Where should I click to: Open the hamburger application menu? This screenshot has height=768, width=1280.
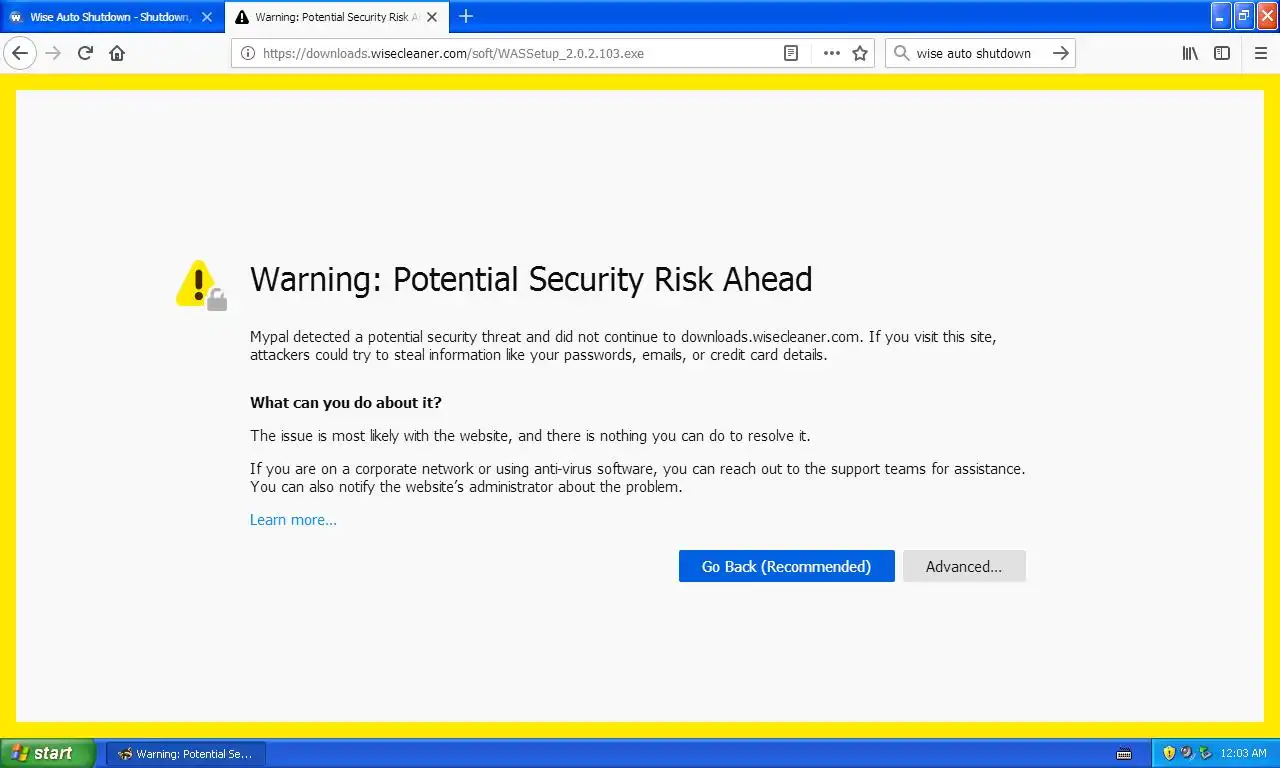[x=1261, y=53]
